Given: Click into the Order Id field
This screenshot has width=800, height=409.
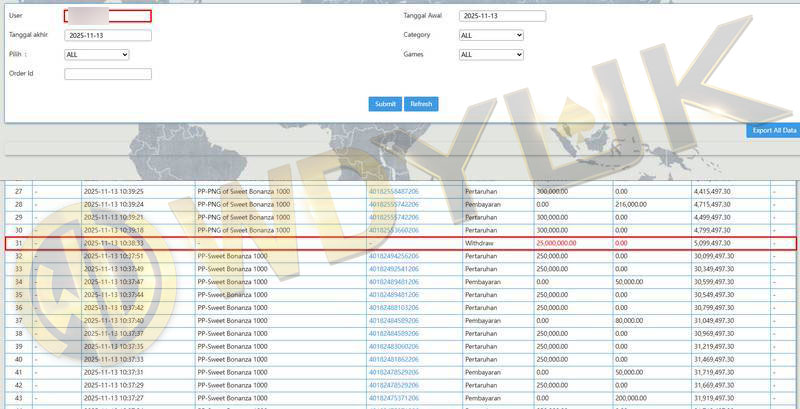Looking at the screenshot, I should coord(108,74).
